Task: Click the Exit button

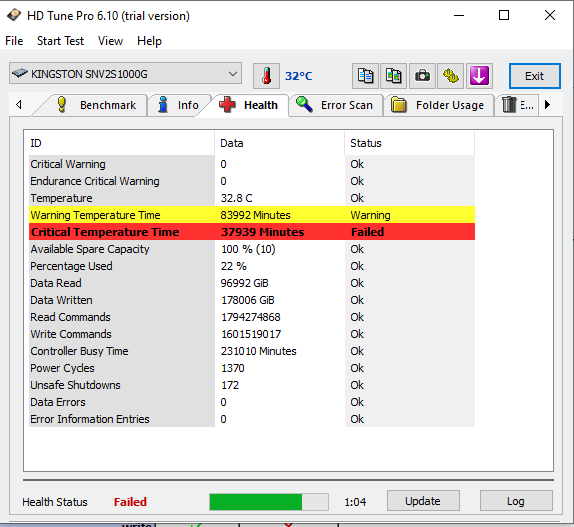Action: pos(534,76)
